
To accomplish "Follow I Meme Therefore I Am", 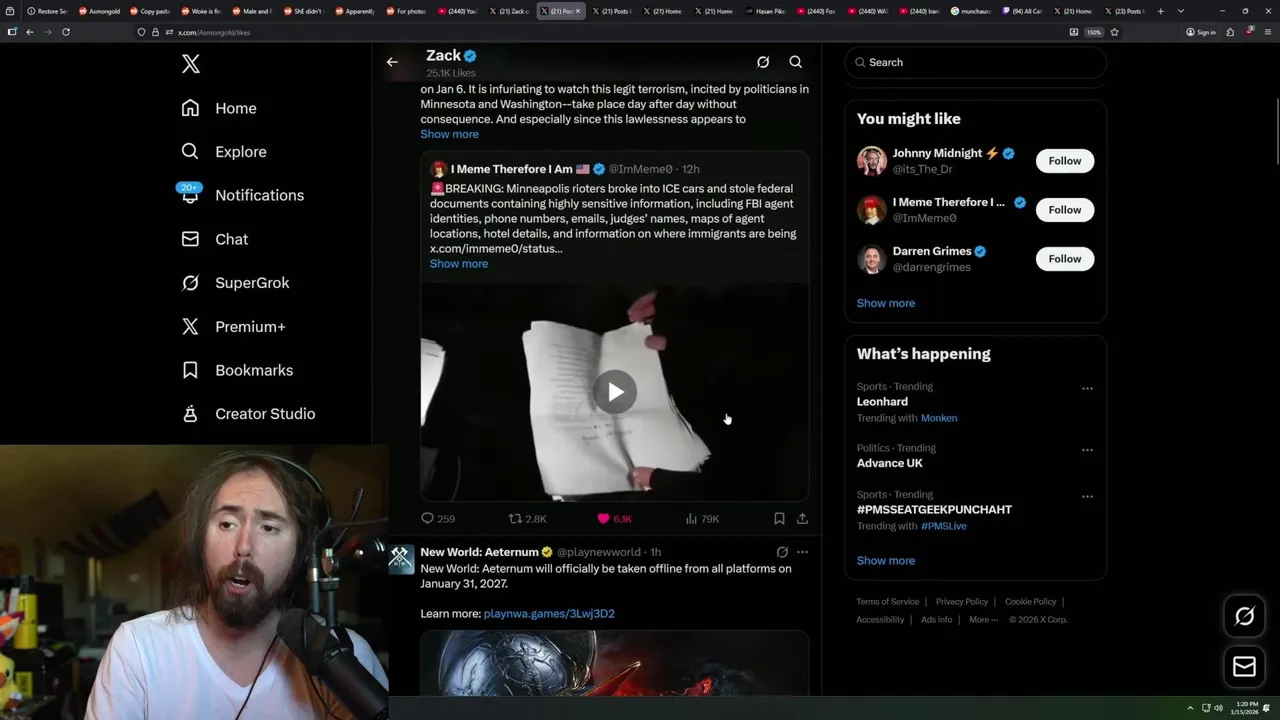I will [1064, 210].
